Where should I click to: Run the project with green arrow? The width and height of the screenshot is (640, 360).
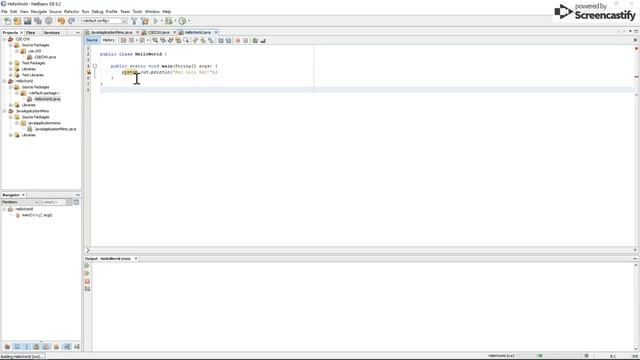(x=156, y=21)
